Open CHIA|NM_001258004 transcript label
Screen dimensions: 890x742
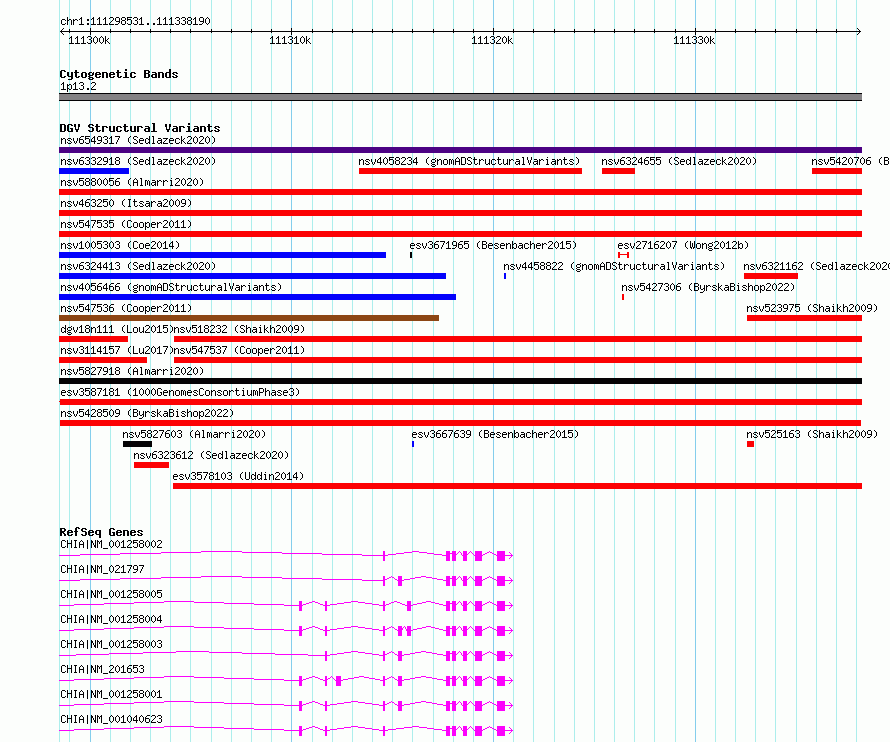tap(111, 619)
